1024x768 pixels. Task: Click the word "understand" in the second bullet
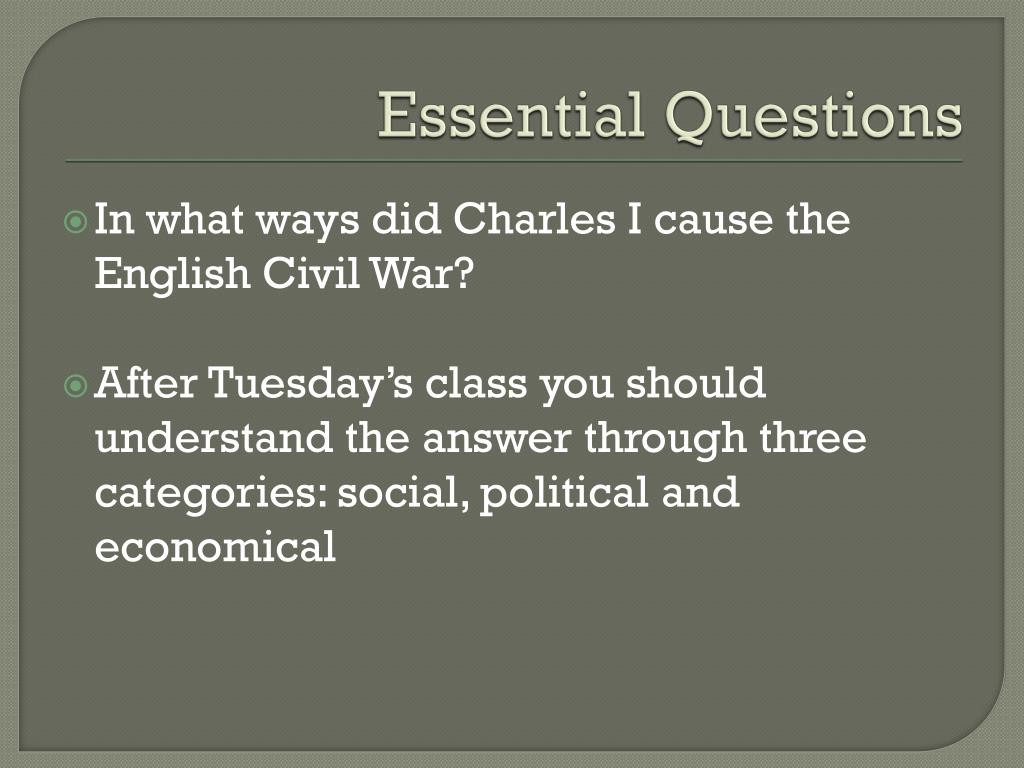click(x=214, y=437)
